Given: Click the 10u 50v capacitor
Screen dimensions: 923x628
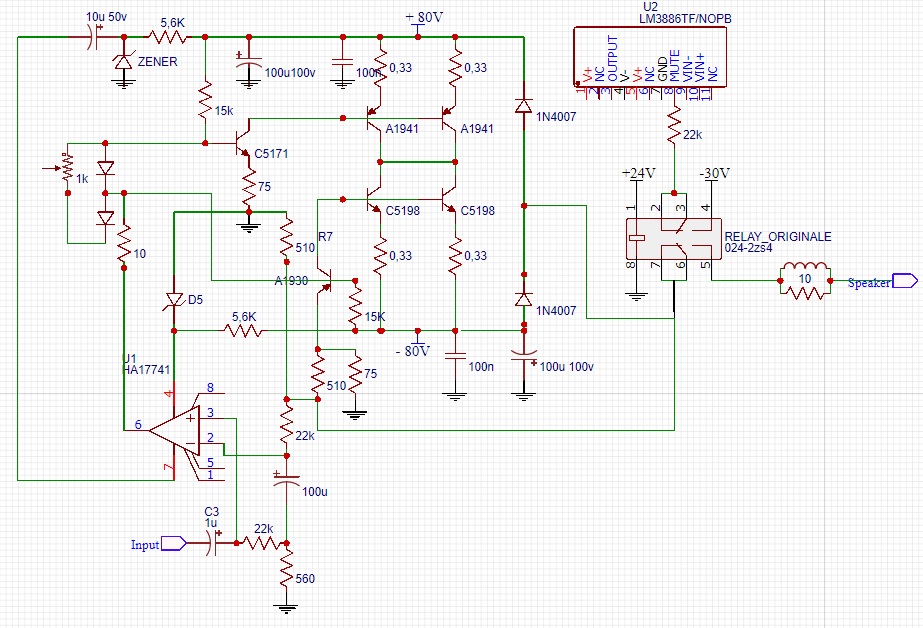Looking at the screenshot, I should click(x=90, y=37).
